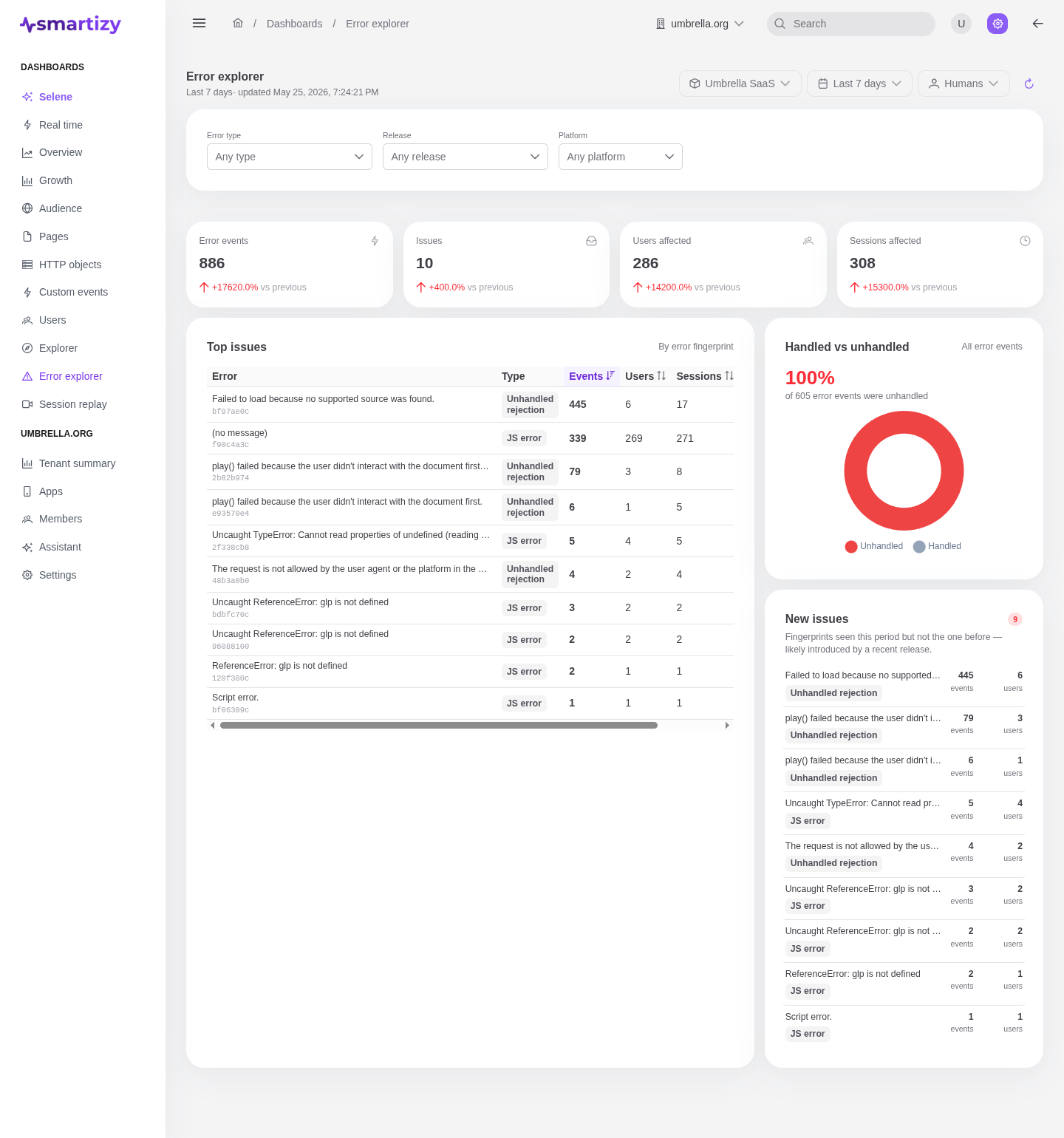Open the Platform dropdown
1064x1138 pixels.
pos(621,157)
